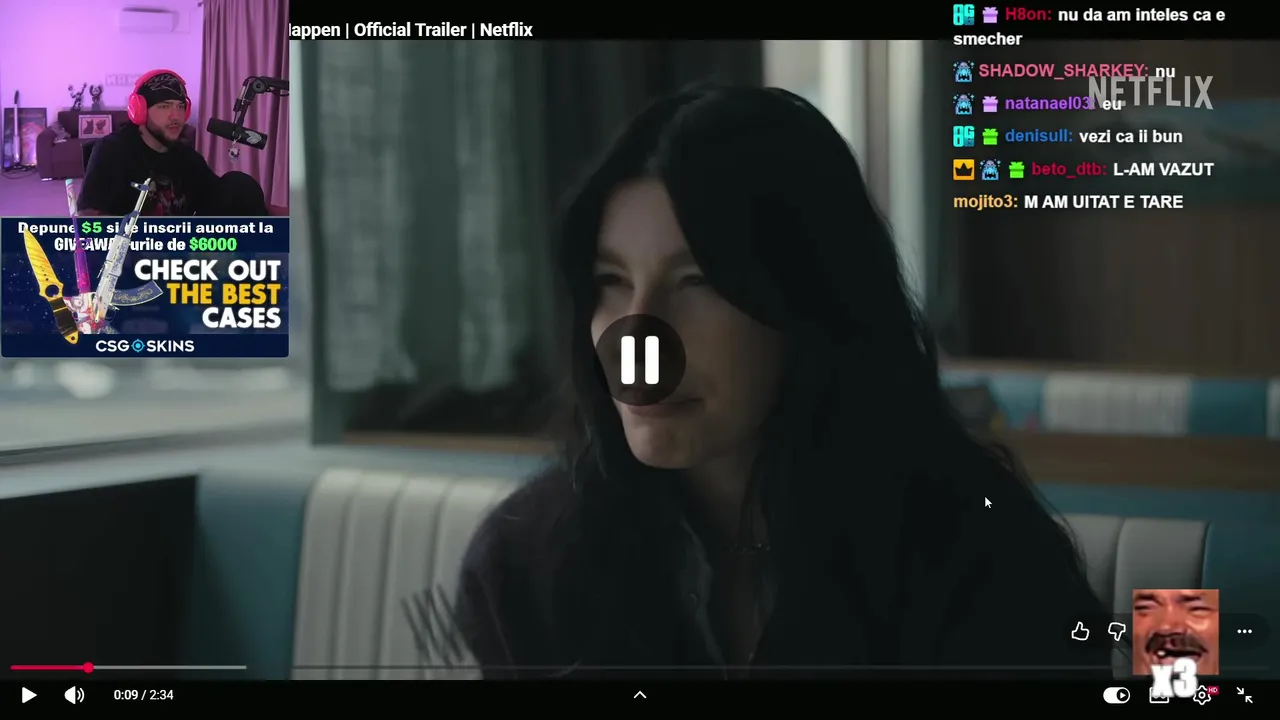Click the natanael03 username in chat
The image size is (1280, 720).
[1049, 104]
